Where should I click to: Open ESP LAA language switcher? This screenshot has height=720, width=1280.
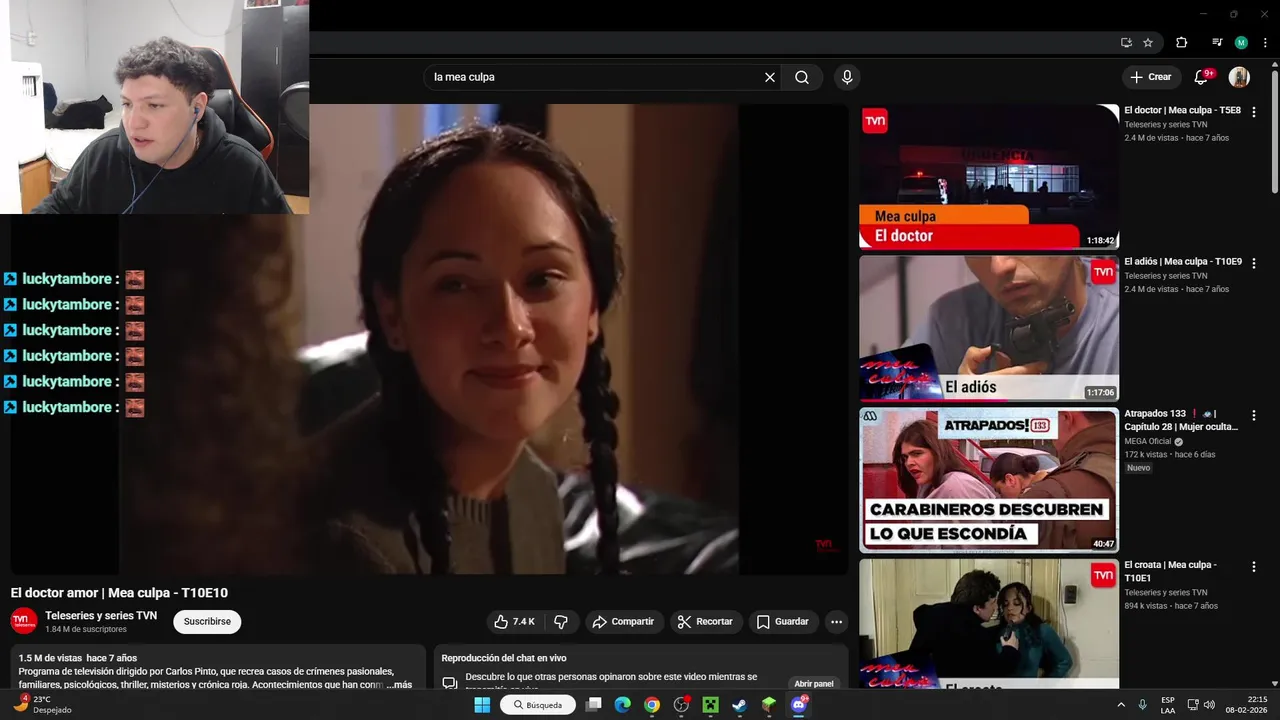point(1168,705)
